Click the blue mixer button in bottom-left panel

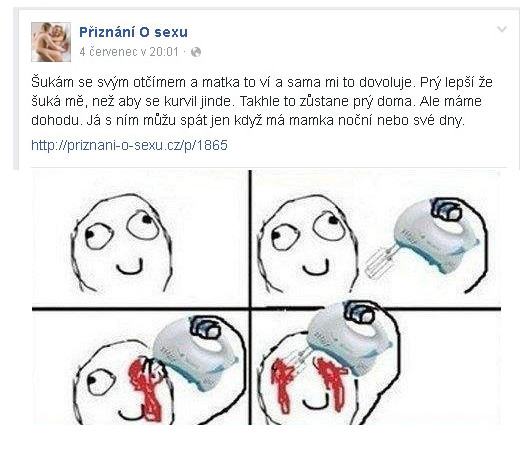click(x=206, y=327)
